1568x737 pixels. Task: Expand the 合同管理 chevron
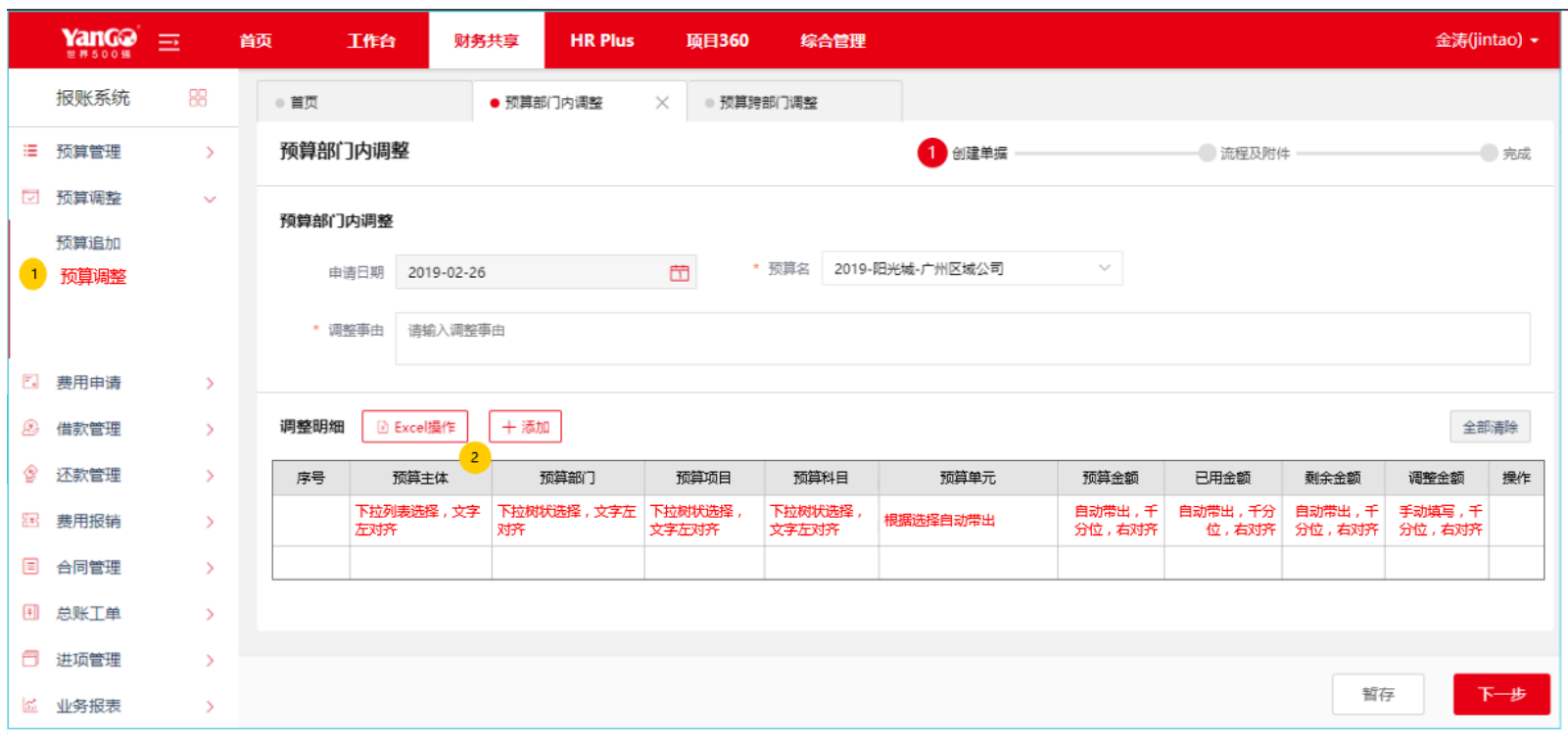pyautogui.click(x=210, y=568)
